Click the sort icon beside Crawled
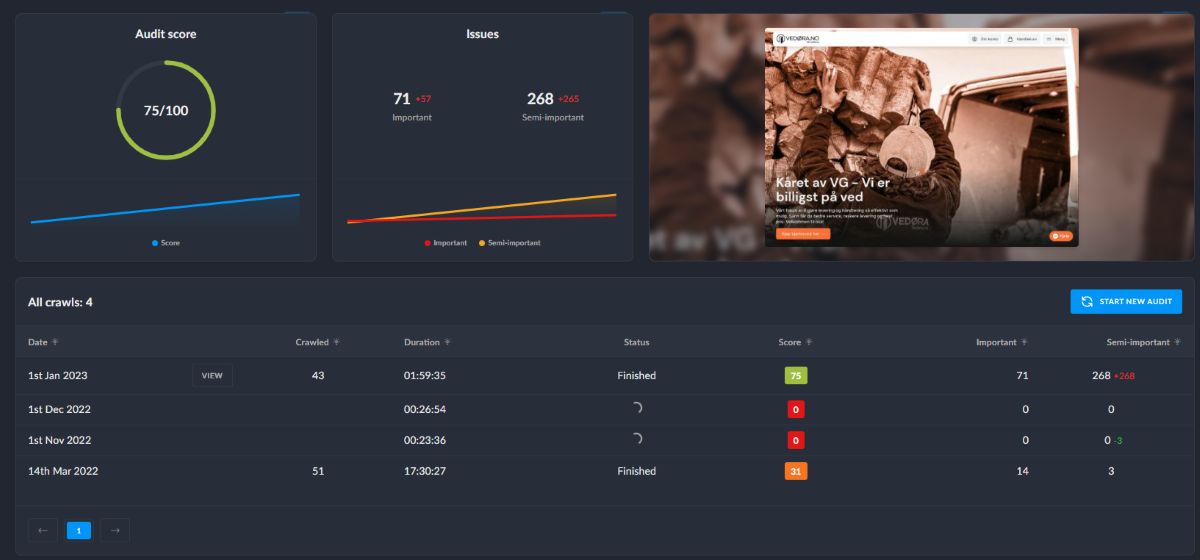 tap(337, 342)
